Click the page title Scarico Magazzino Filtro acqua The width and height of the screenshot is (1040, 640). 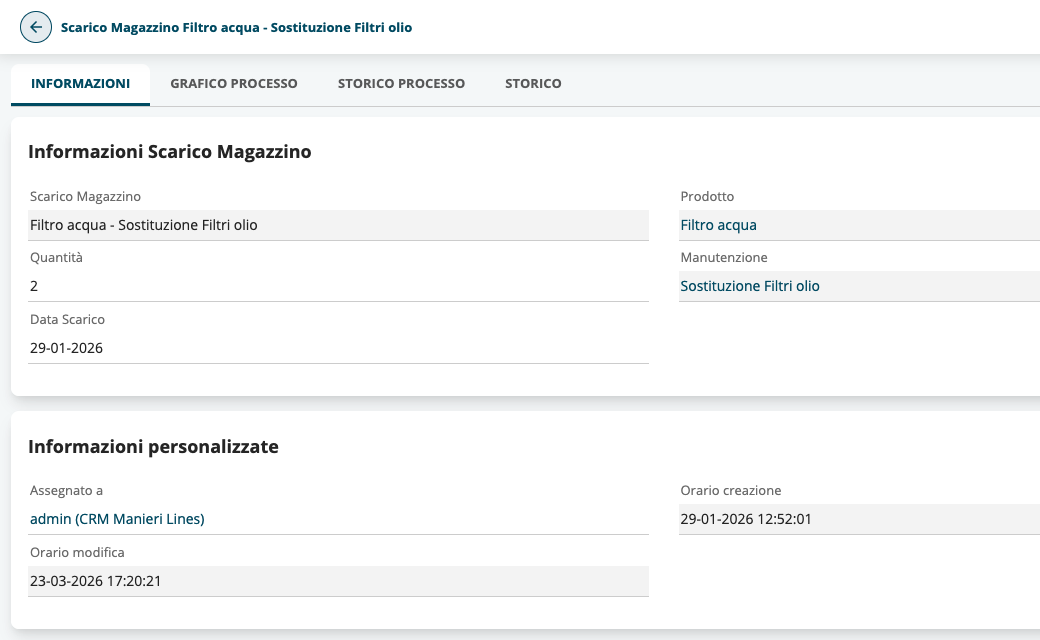236,27
